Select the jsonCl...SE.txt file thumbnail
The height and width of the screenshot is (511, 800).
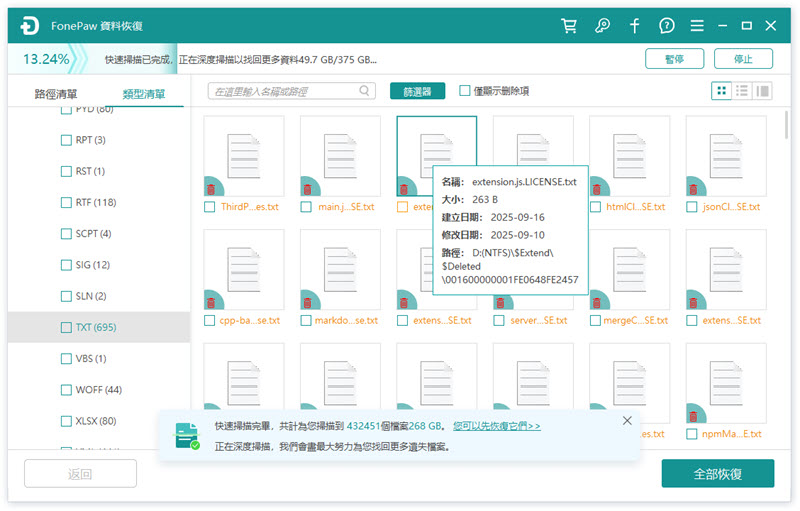coord(726,156)
